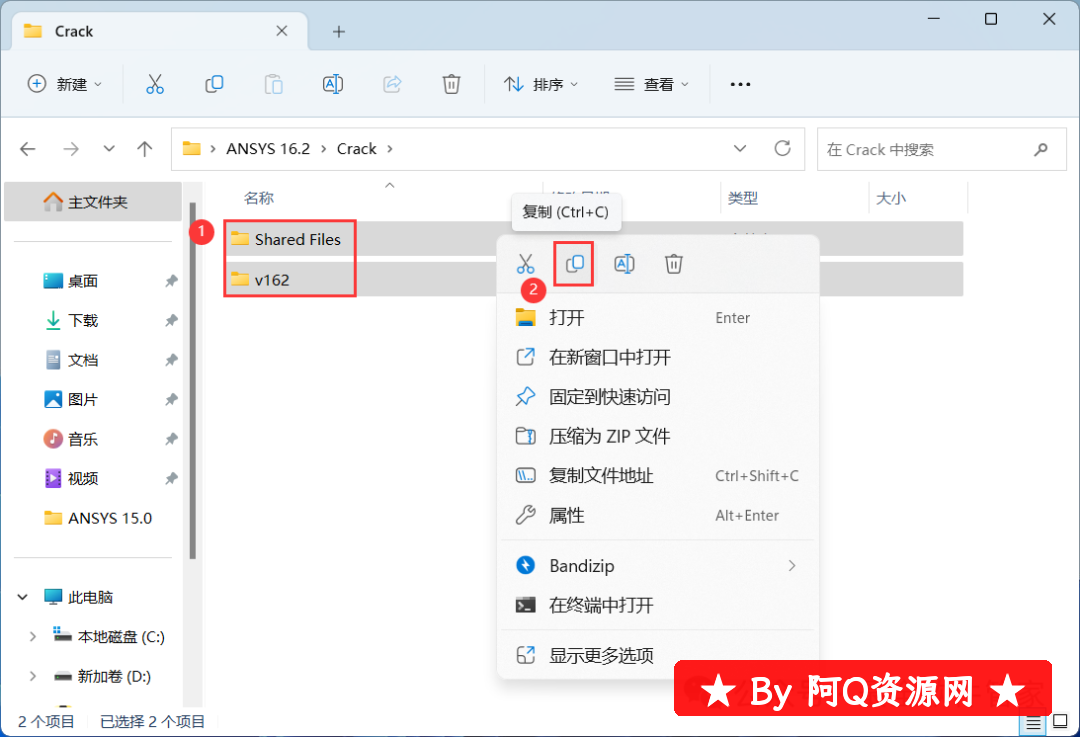Sort by 类型 column header
1080x737 pixels.
tap(743, 198)
